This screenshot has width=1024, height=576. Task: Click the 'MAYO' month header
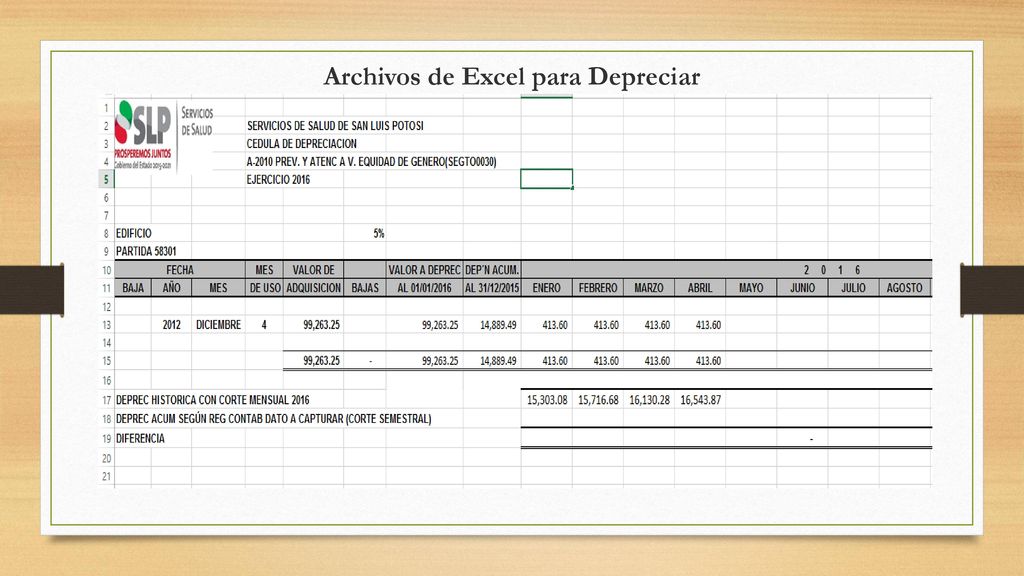[751, 287]
